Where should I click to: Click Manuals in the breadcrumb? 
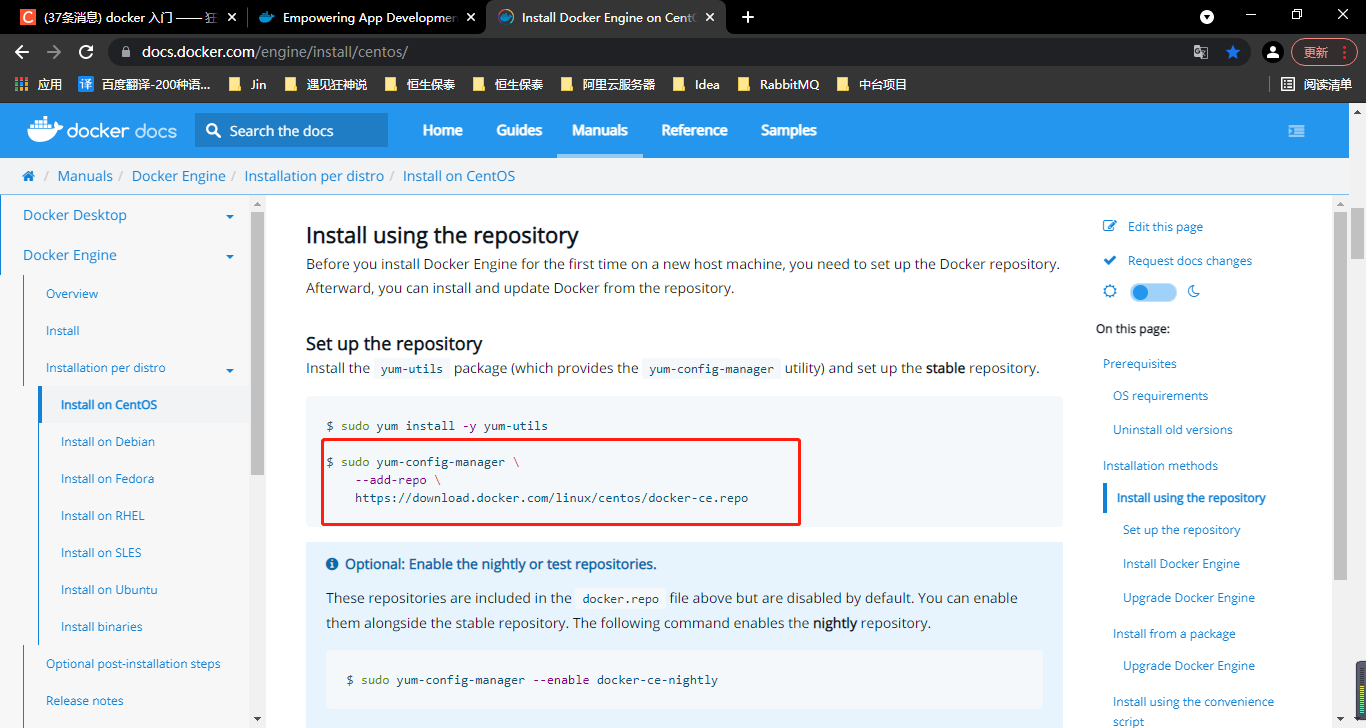click(x=85, y=176)
